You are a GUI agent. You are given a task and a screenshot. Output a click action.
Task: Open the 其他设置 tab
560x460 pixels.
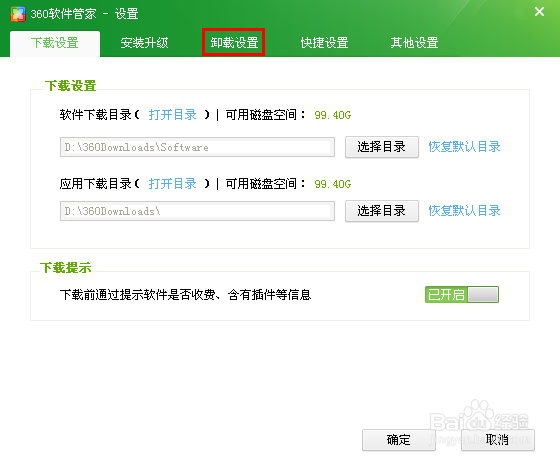pos(414,43)
